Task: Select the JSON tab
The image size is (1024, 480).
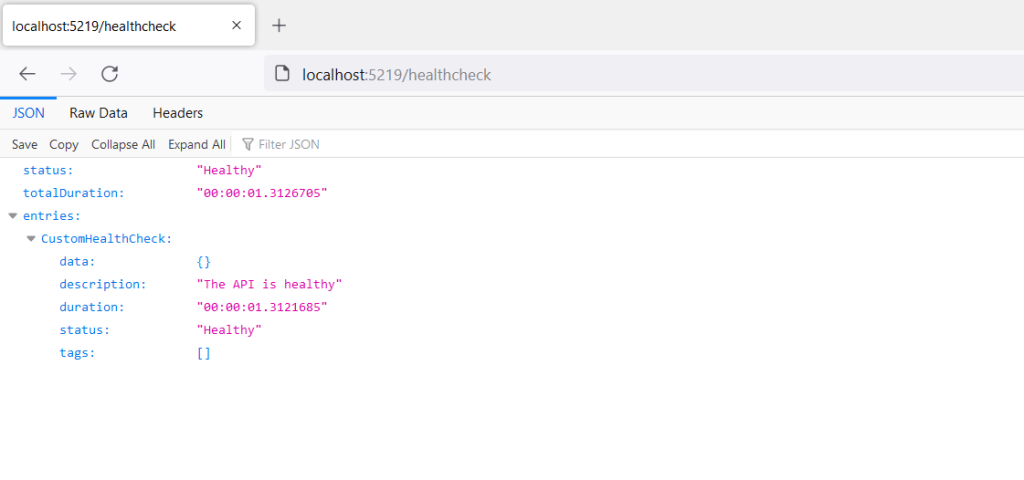Action: point(28,113)
